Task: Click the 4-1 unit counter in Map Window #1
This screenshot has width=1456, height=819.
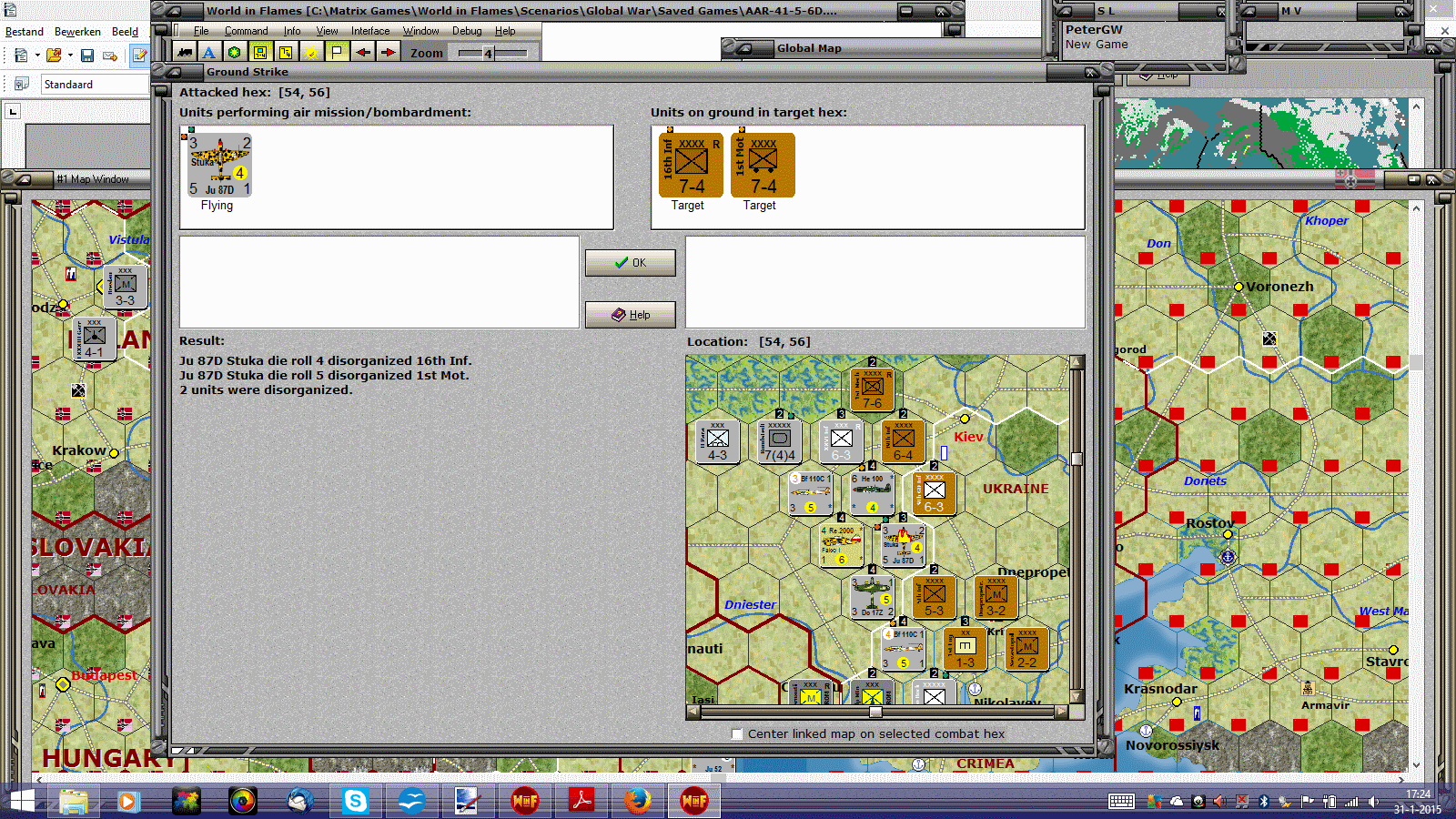Action: click(94, 339)
